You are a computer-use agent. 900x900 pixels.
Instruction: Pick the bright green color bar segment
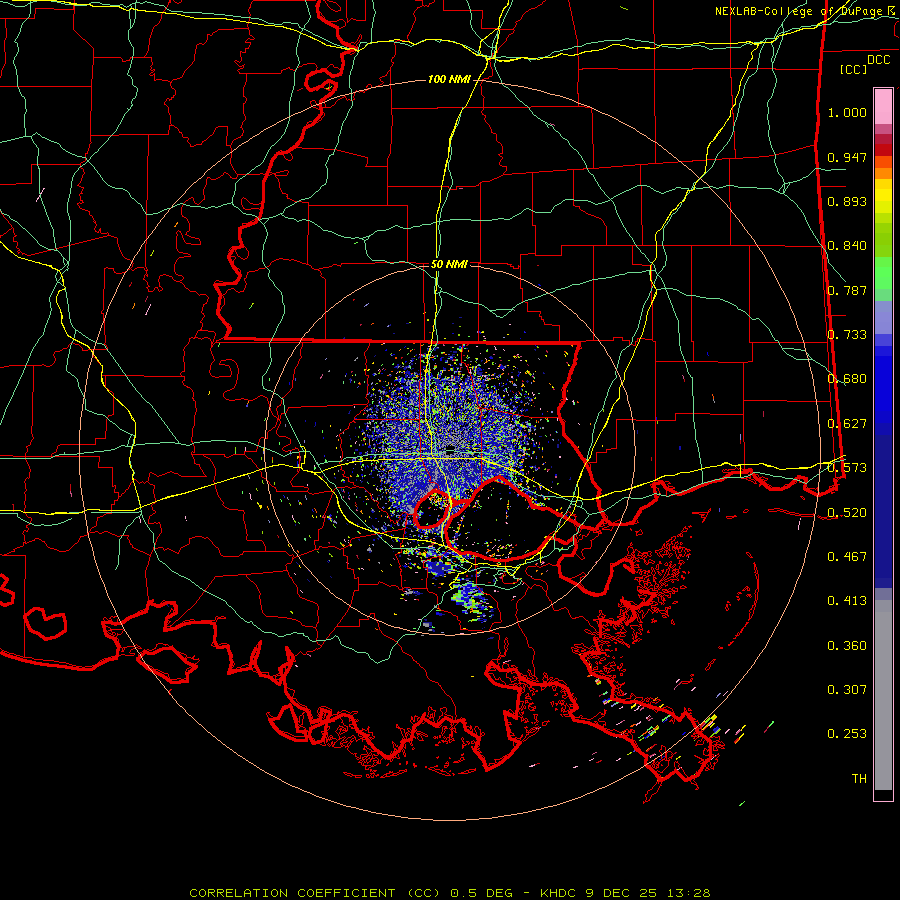pos(883,273)
